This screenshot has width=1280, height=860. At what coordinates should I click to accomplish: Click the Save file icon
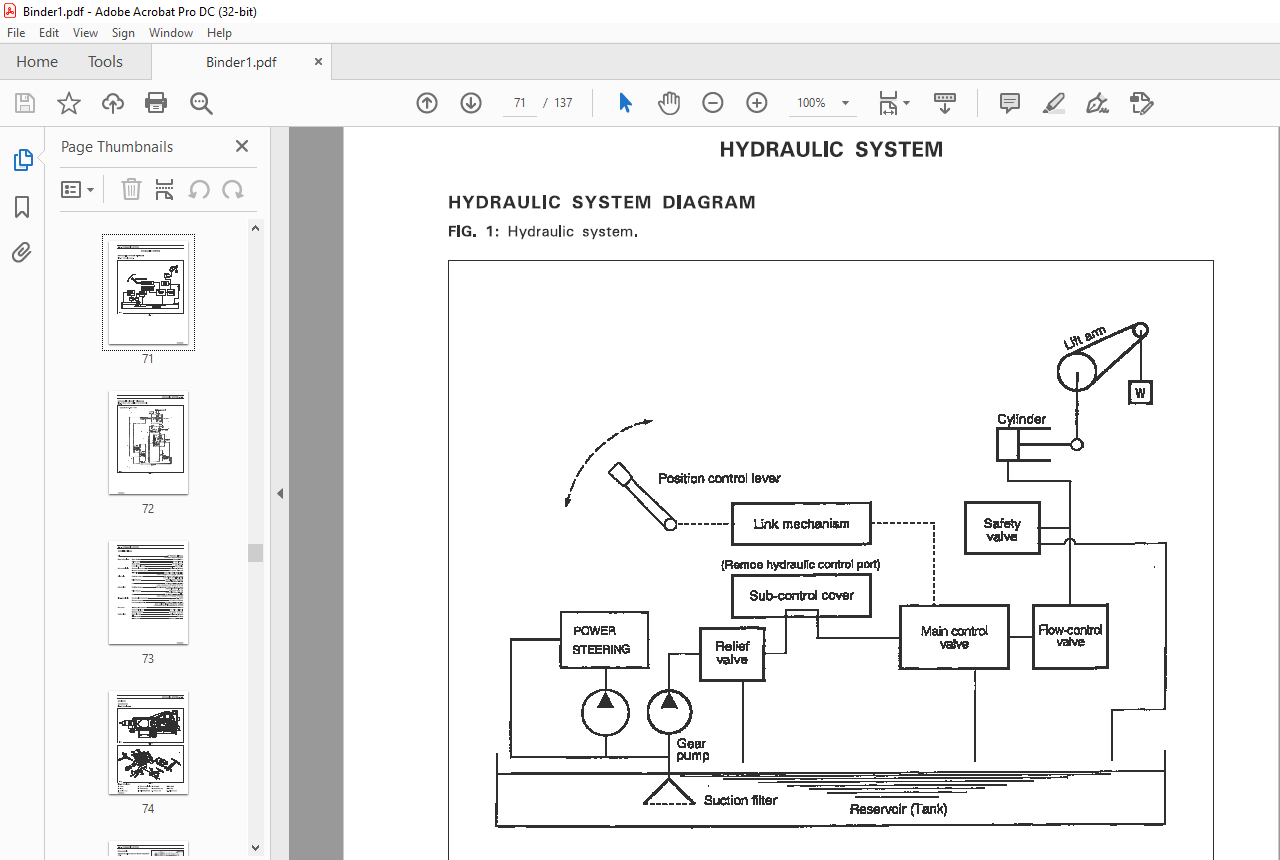[x=25, y=103]
